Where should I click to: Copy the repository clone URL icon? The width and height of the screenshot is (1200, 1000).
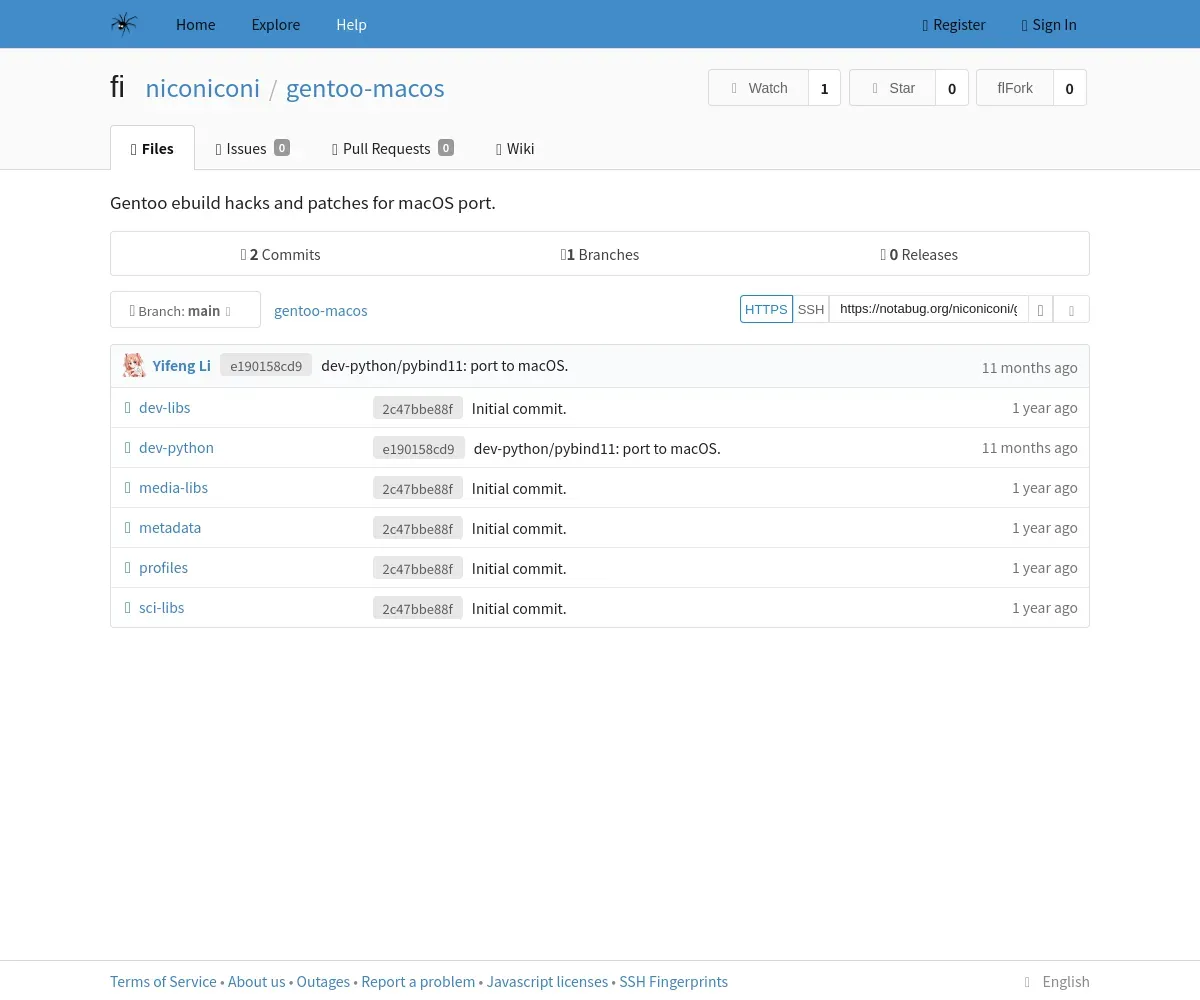(1040, 310)
